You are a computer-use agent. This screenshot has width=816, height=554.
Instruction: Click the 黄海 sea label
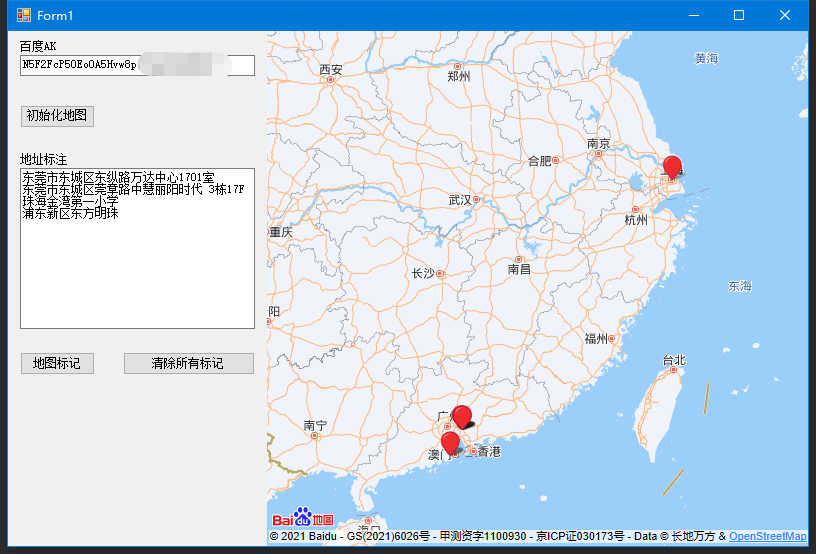click(x=707, y=59)
